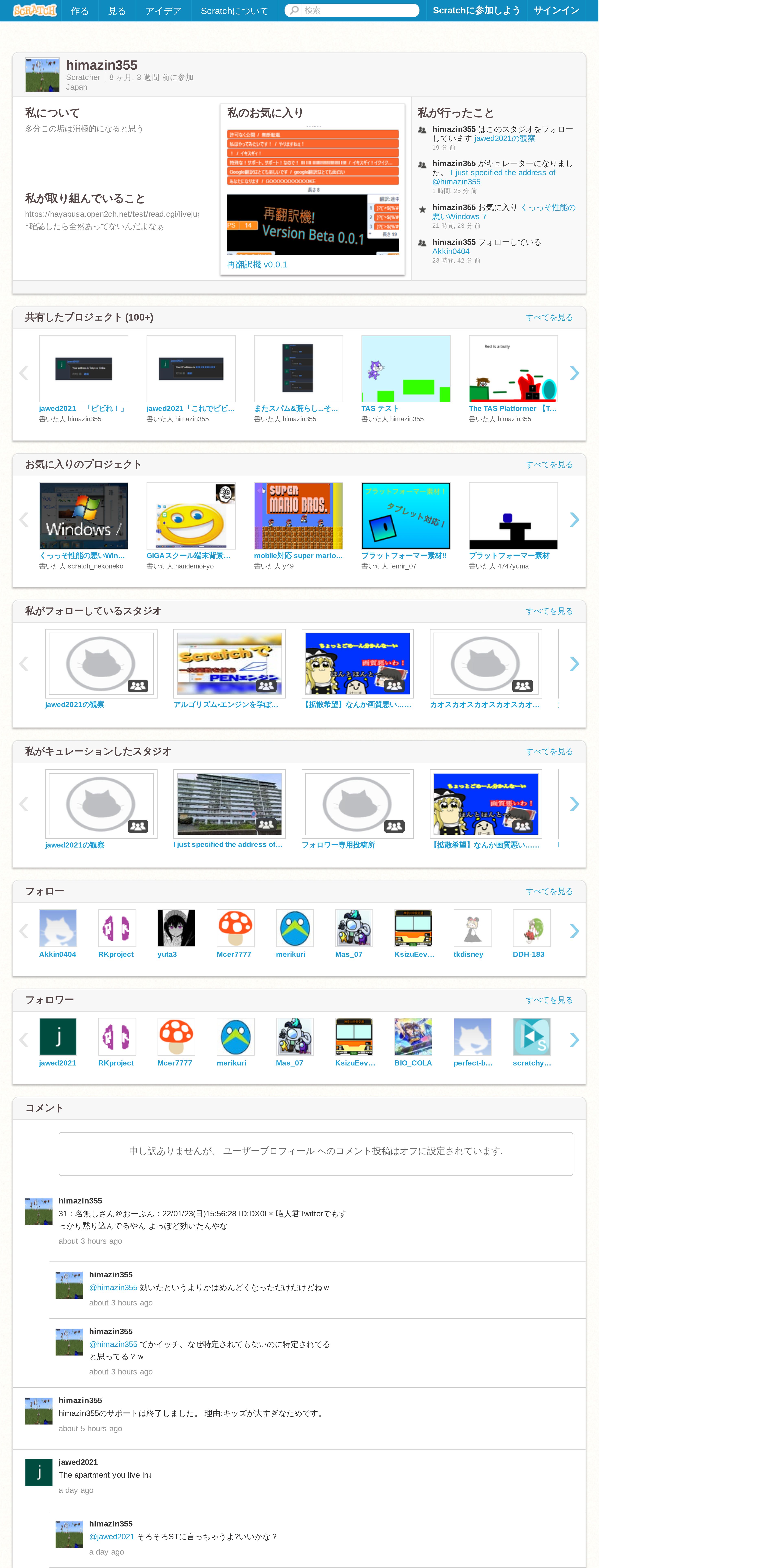Open Akkin0404 avatar in フォロー
Viewport: 784px width, 1568px height.
click(x=58, y=928)
